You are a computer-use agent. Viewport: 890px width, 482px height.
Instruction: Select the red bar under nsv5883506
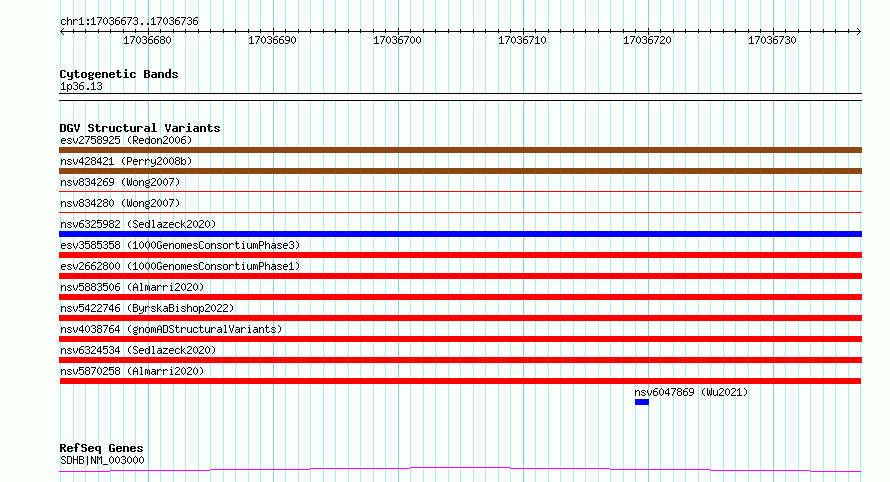click(460, 297)
